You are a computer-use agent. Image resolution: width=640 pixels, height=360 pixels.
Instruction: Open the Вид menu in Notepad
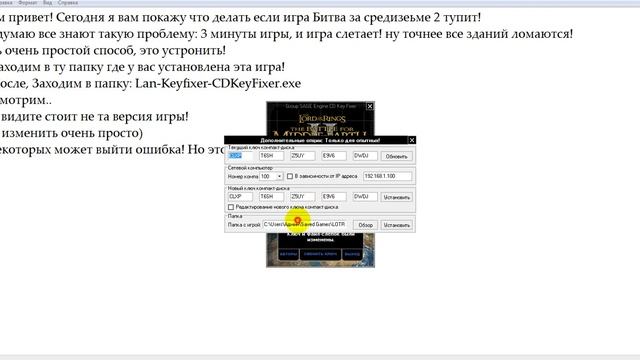(47, 2)
